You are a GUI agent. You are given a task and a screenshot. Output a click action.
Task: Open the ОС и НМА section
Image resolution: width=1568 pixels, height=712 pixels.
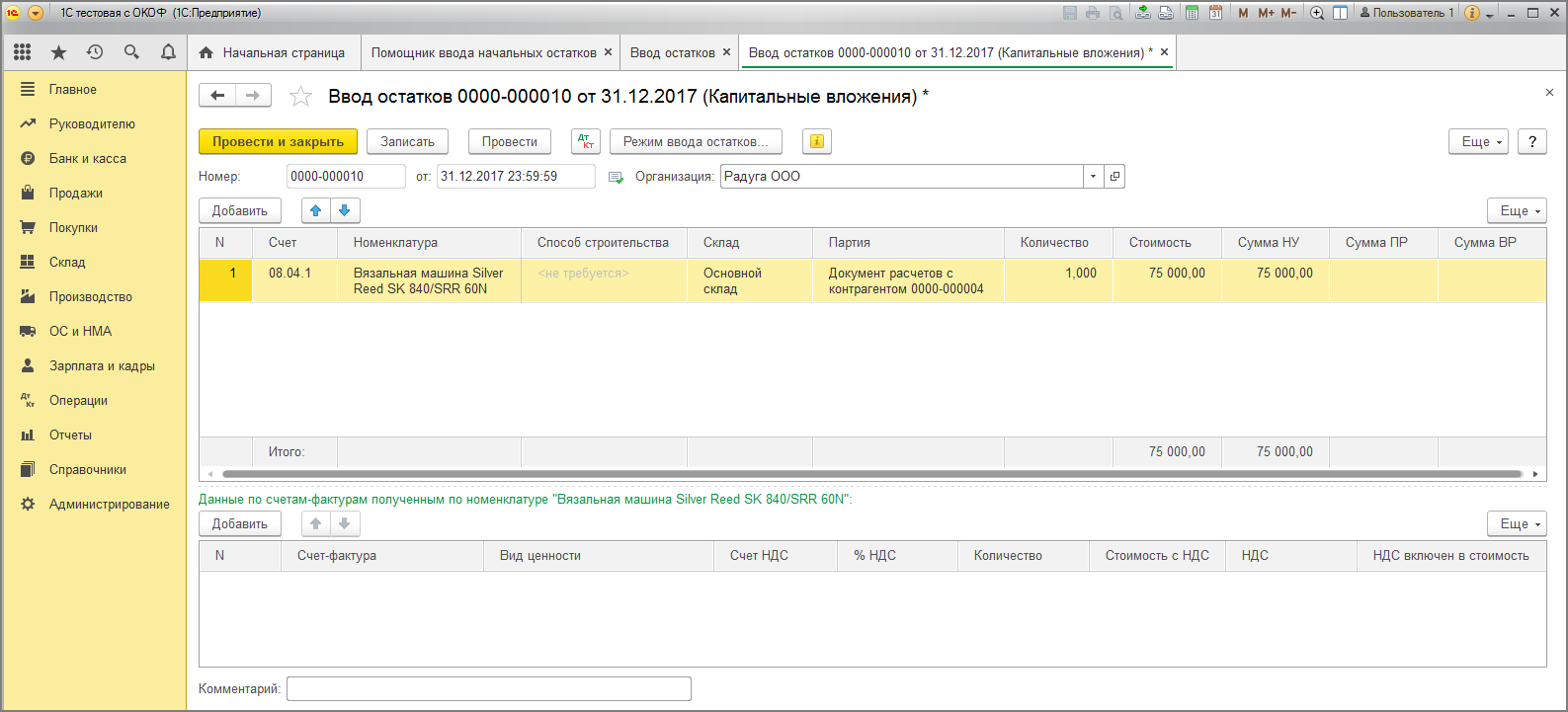80,331
